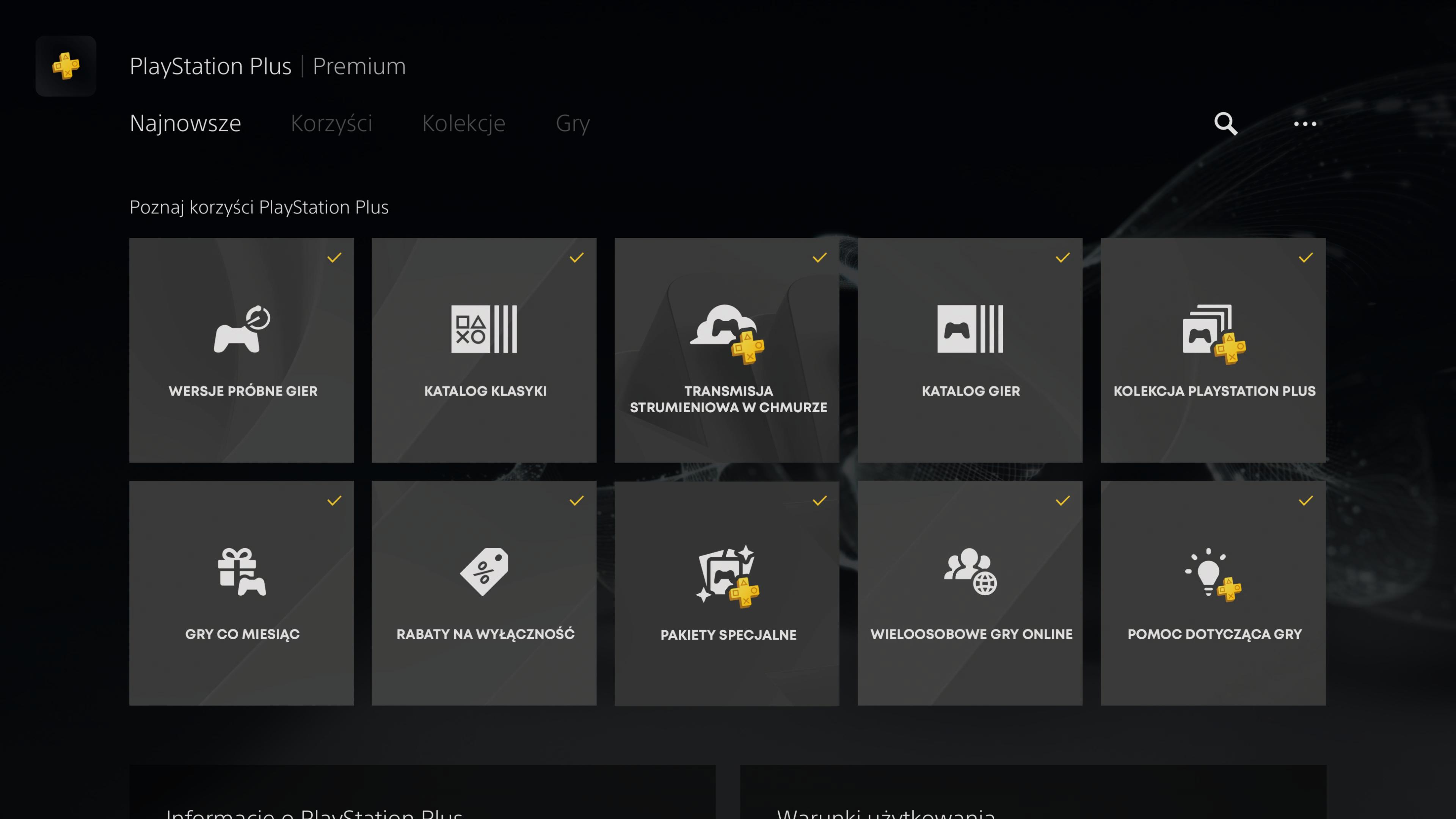The image size is (1456, 819).
Task: Click checkmark on Katalog klasyki tile
Action: [576, 258]
